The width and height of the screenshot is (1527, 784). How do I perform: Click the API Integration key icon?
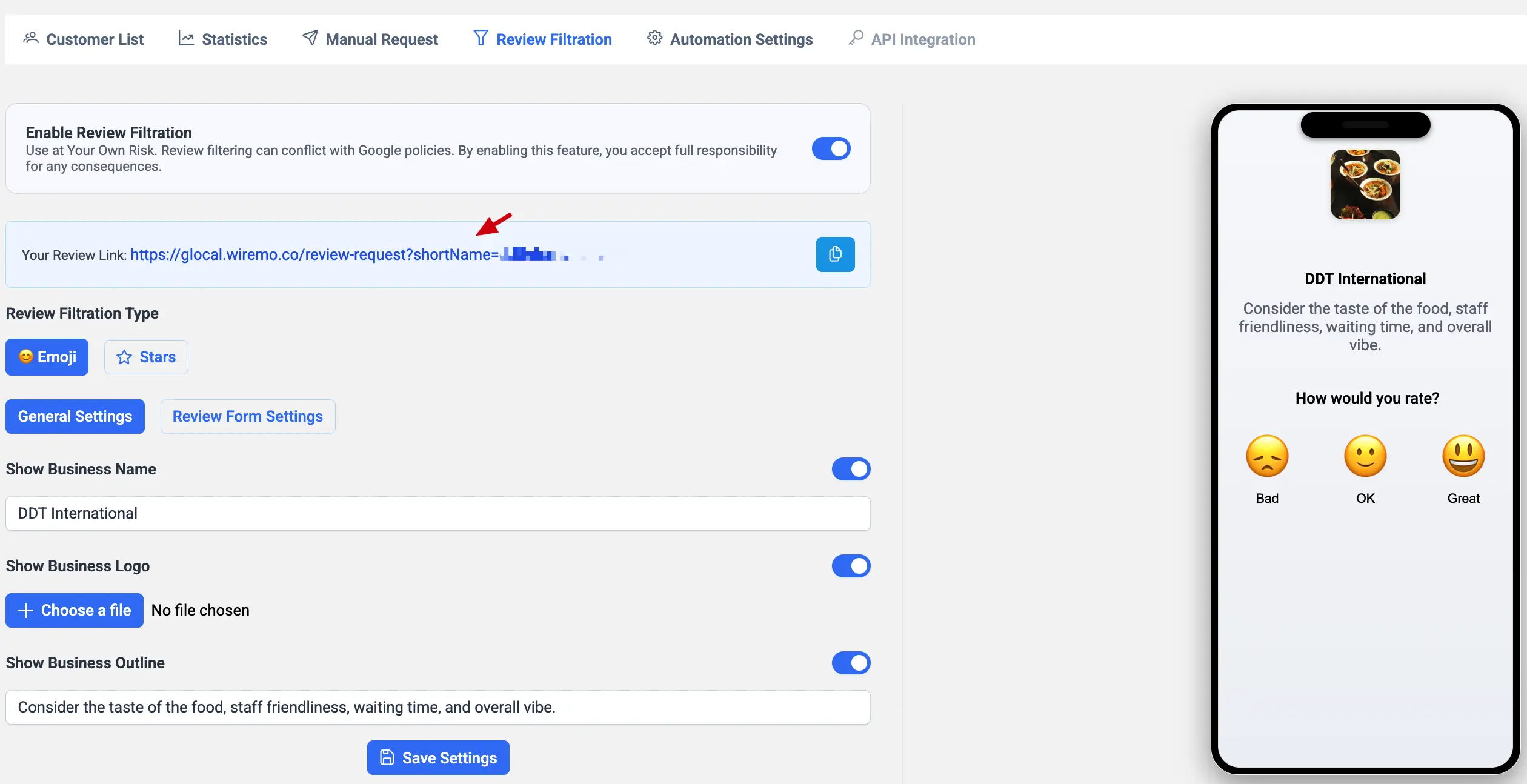855,38
